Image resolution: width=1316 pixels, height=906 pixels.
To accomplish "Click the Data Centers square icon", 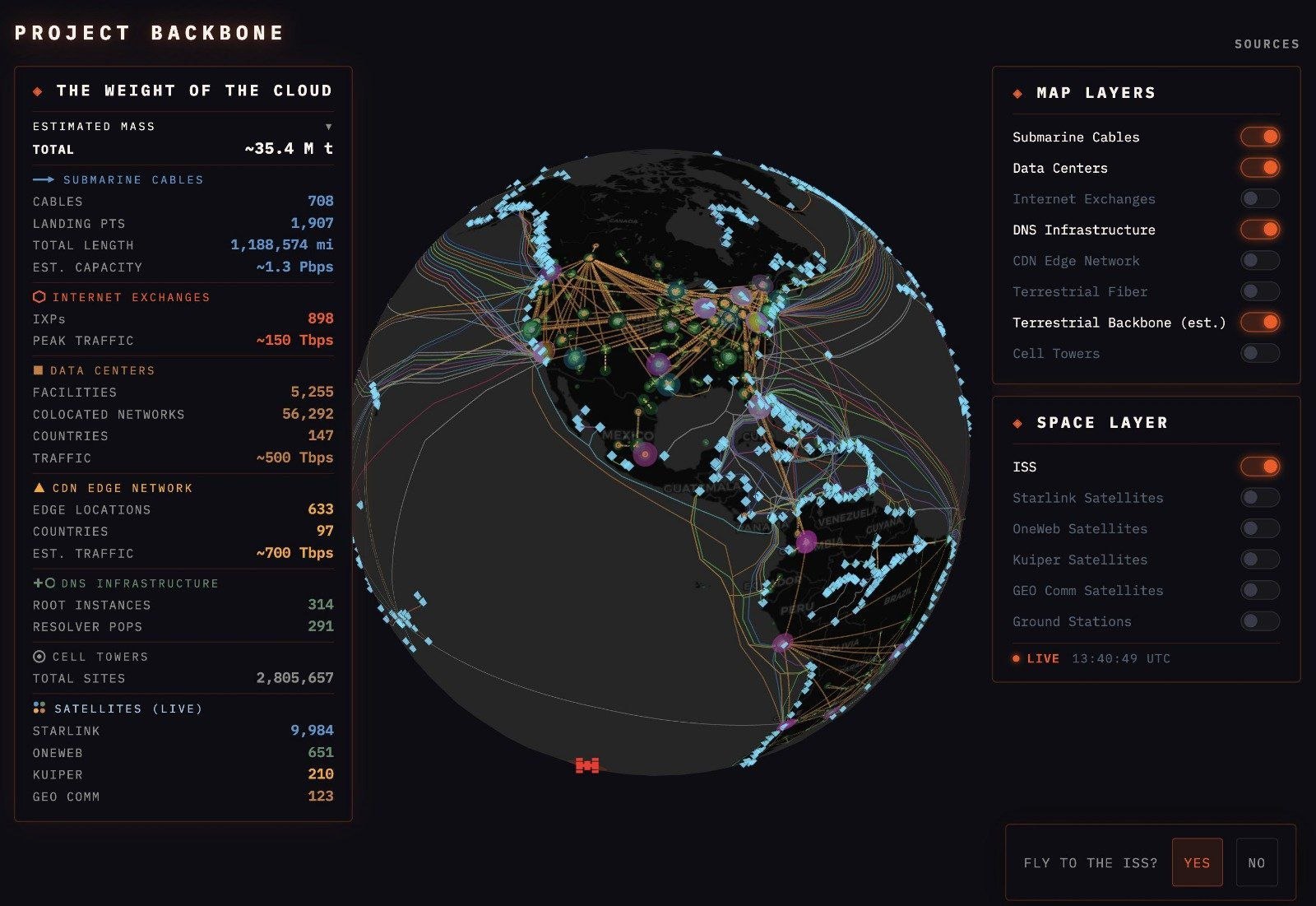I will pyautogui.click(x=38, y=370).
